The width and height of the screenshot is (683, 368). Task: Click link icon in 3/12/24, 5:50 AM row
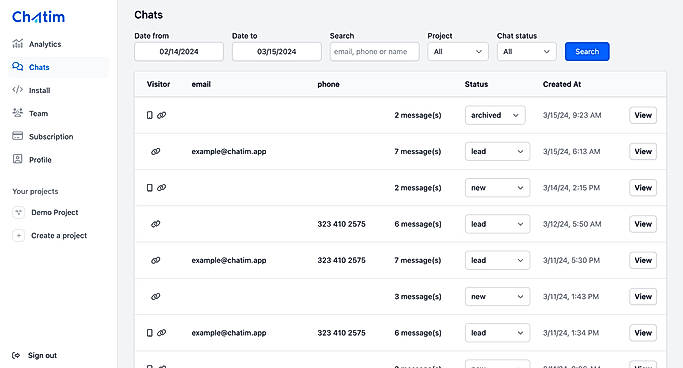click(x=156, y=224)
